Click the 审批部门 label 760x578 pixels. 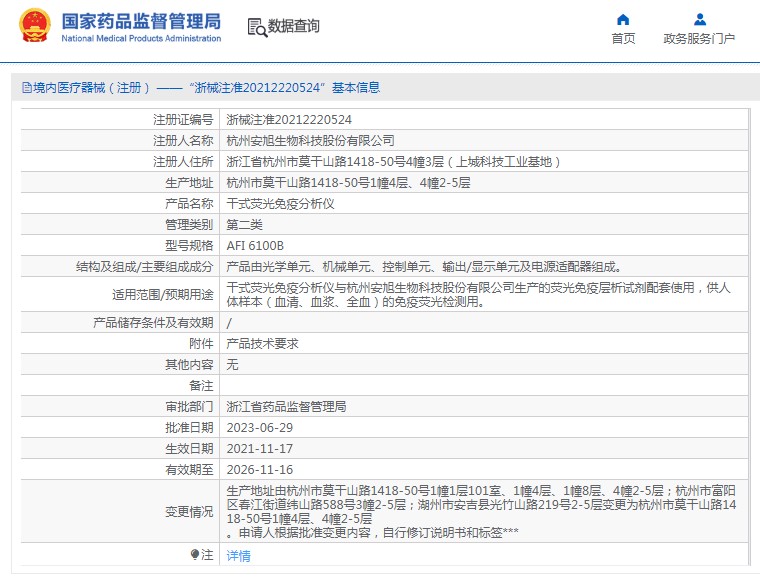pos(189,406)
